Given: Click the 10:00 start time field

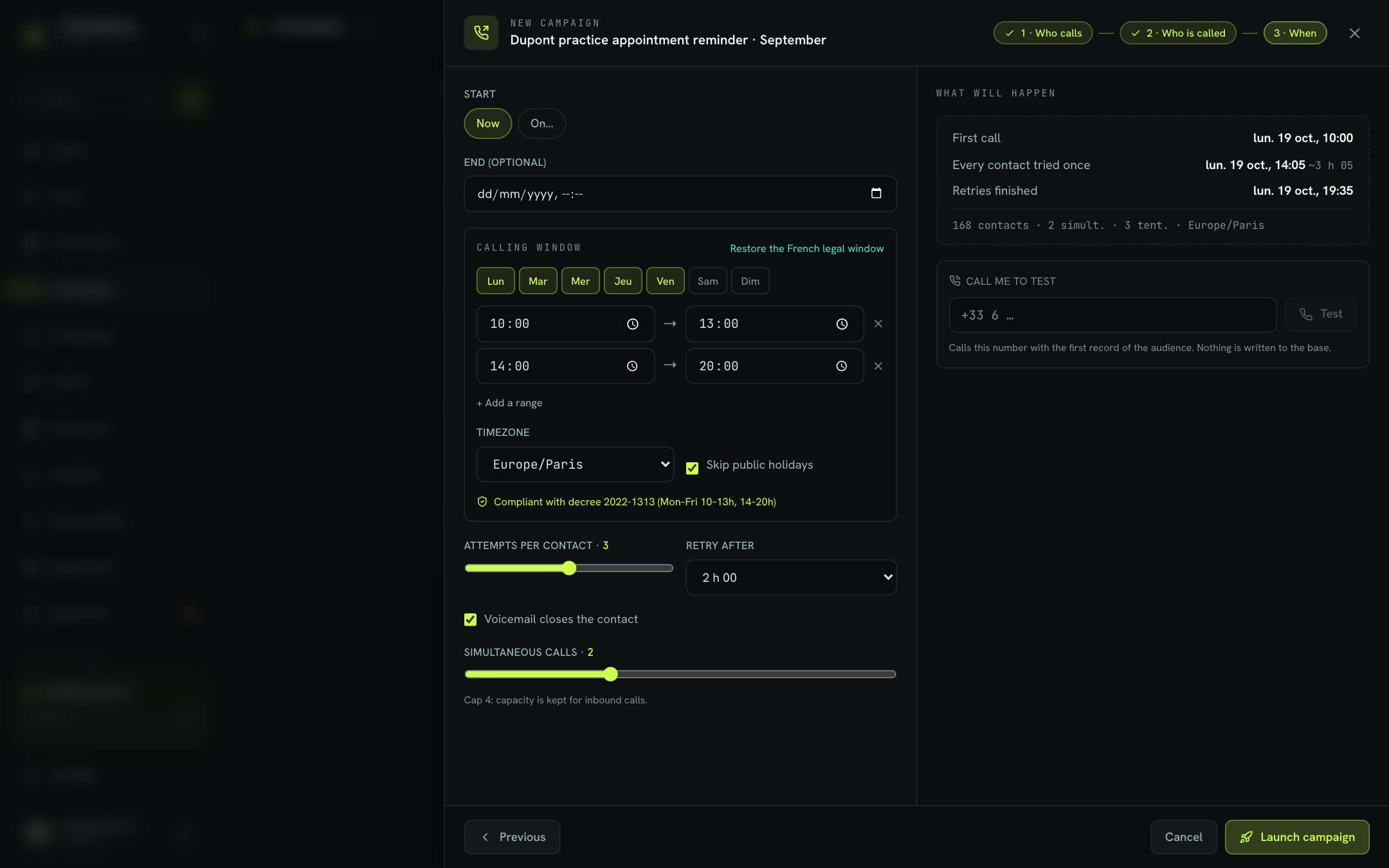Looking at the screenshot, I should click(x=565, y=324).
